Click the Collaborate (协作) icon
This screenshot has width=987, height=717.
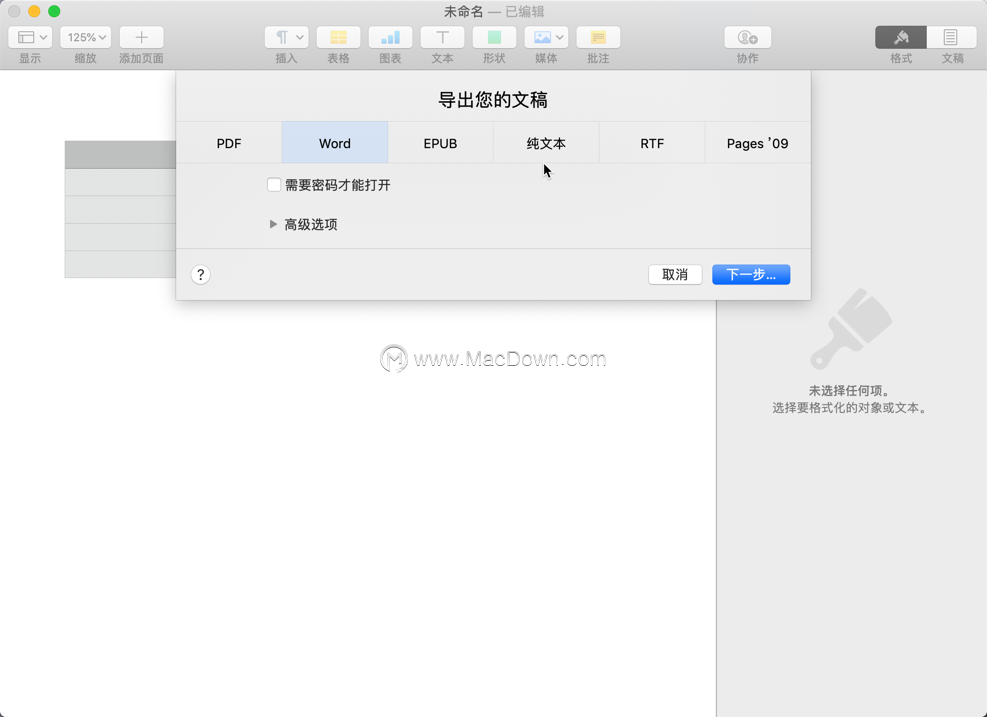[747, 37]
